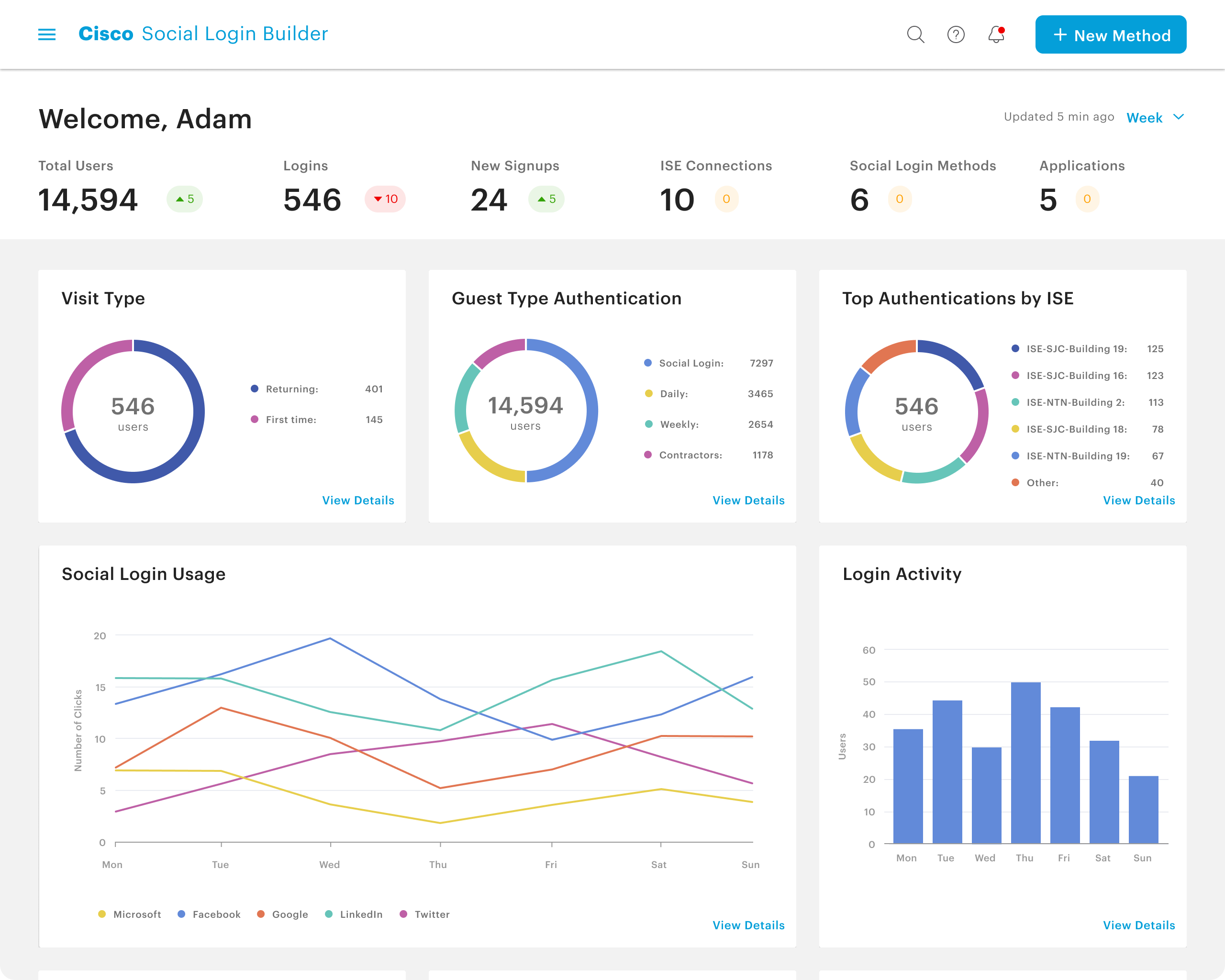Click the Thu bar in Login Activity chart
This screenshot has height=980, width=1225.
[1025, 762]
